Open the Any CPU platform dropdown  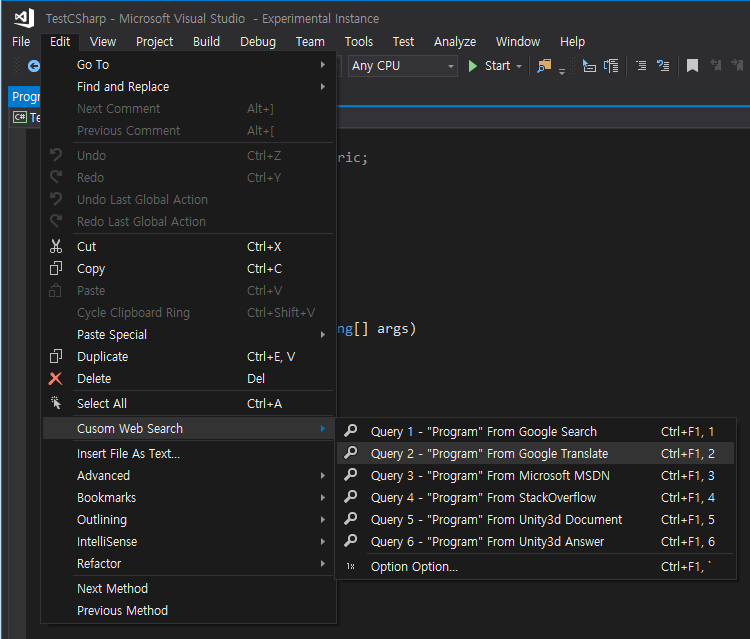point(403,66)
